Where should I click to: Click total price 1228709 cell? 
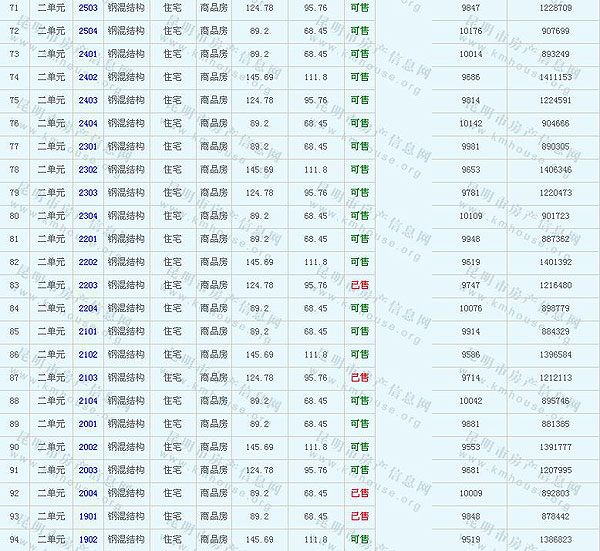click(x=556, y=8)
